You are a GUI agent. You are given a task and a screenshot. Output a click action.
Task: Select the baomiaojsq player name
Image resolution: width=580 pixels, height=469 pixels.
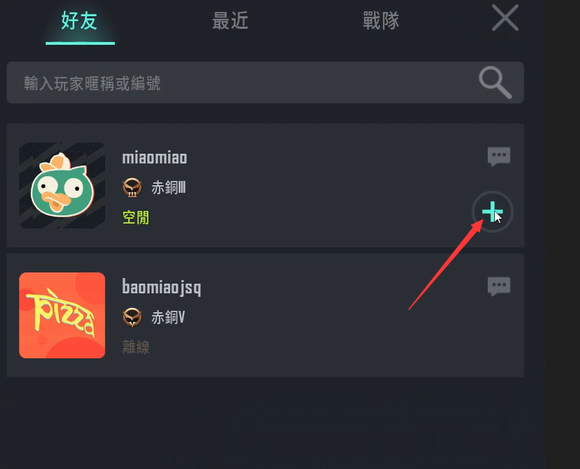(x=162, y=287)
